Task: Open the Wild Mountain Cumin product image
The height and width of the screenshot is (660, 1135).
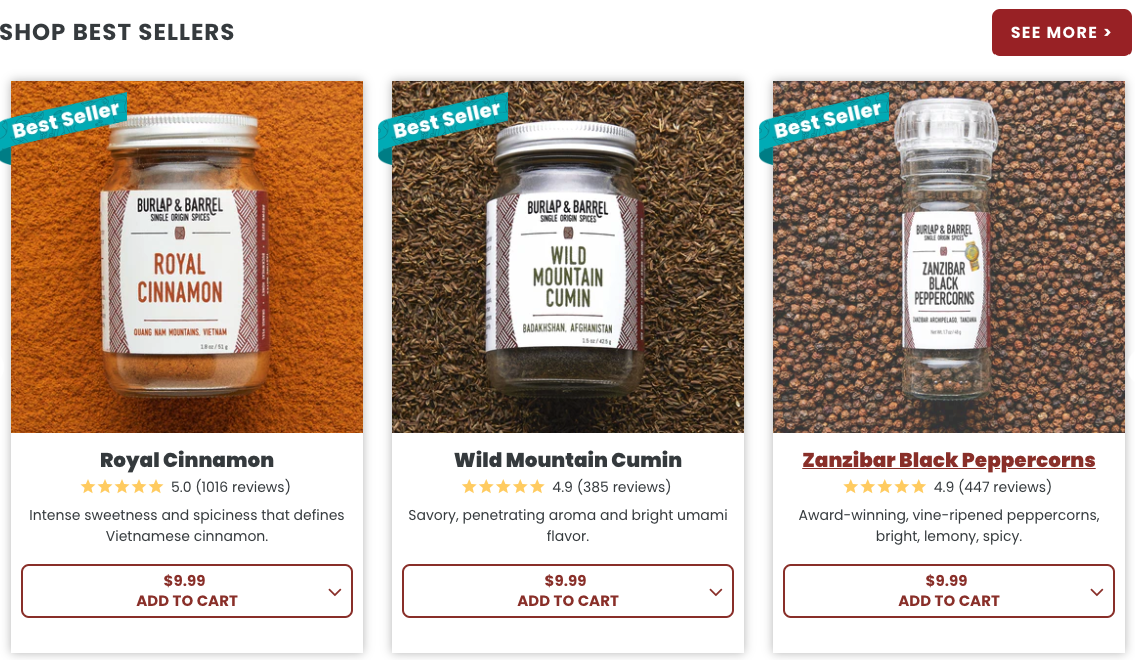Action: [x=568, y=257]
